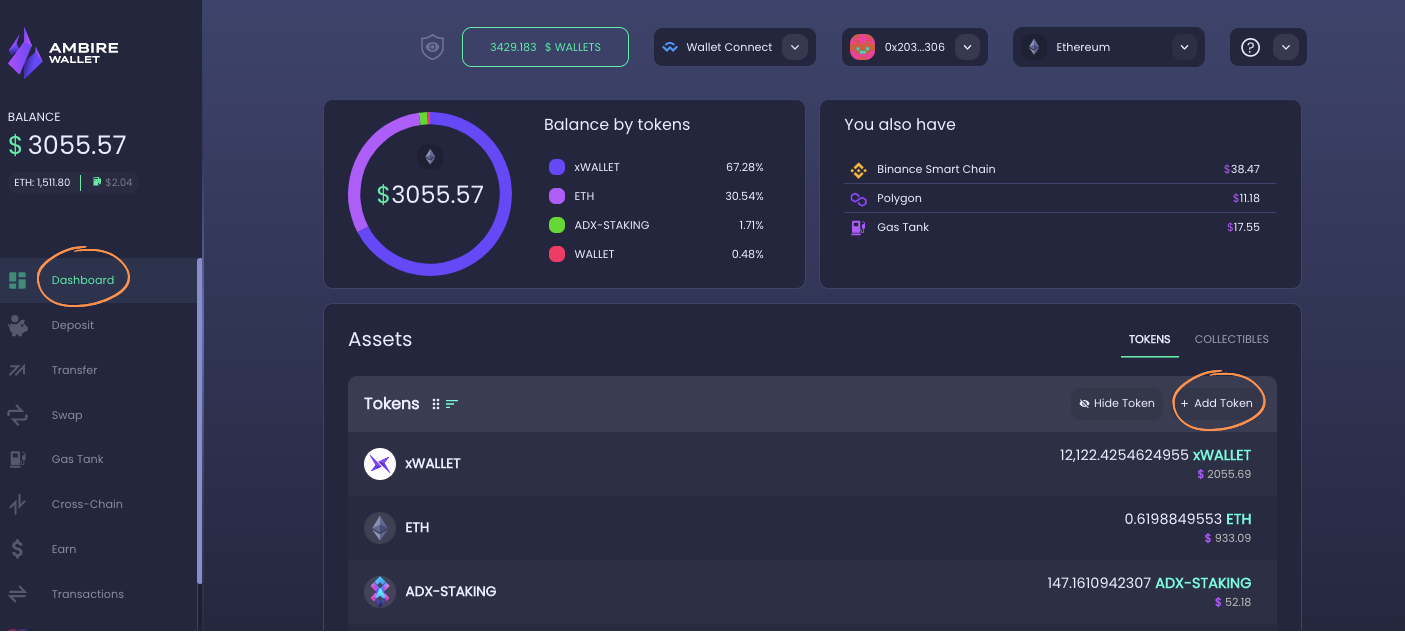
Task: Click the sidebar vertical scrollbar
Action: [x=200, y=420]
